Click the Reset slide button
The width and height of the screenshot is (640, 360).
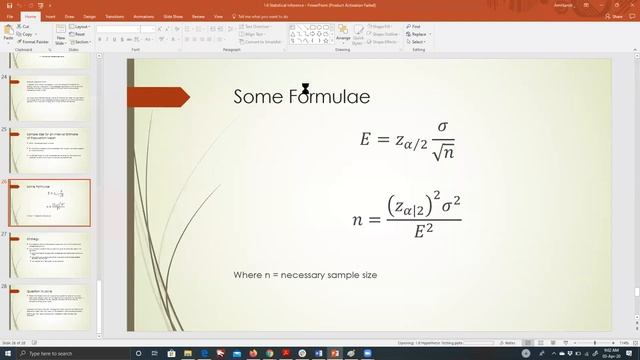click(x=77, y=34)
